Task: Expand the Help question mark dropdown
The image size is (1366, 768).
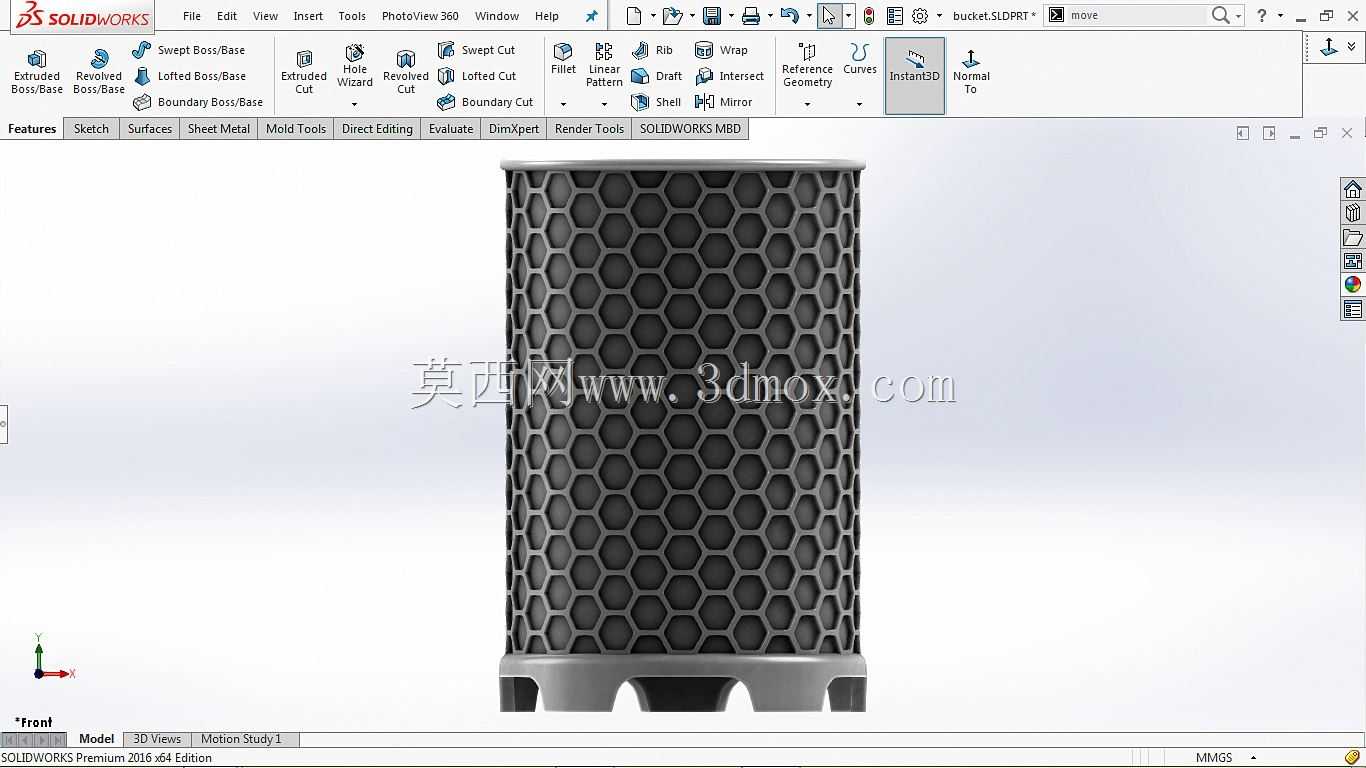Action: (1280, 16)
